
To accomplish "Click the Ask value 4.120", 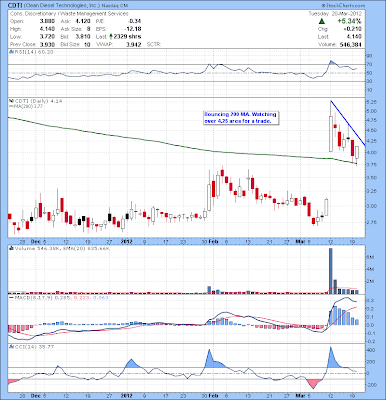I will pos(83,21).
